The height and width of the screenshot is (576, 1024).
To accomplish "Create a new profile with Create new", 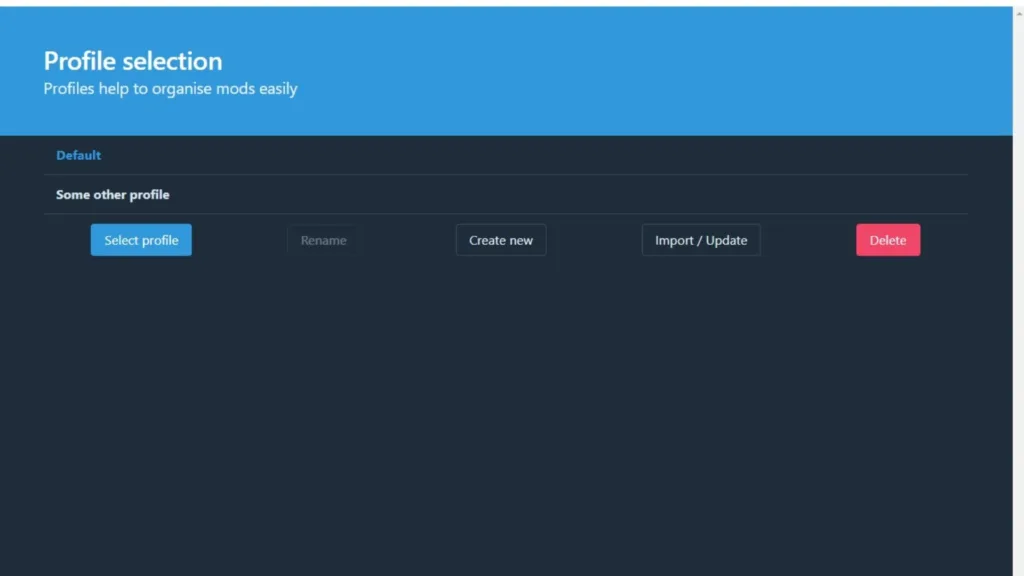I will click(x=501, y=240).
